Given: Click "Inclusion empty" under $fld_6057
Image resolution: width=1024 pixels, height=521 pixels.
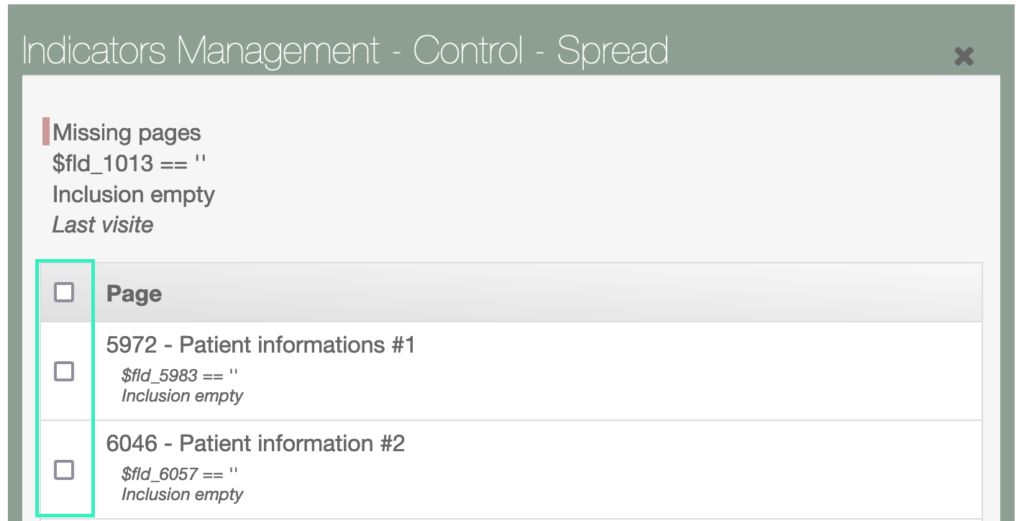Looking at the screenshot, I should (x=182, y=494).
